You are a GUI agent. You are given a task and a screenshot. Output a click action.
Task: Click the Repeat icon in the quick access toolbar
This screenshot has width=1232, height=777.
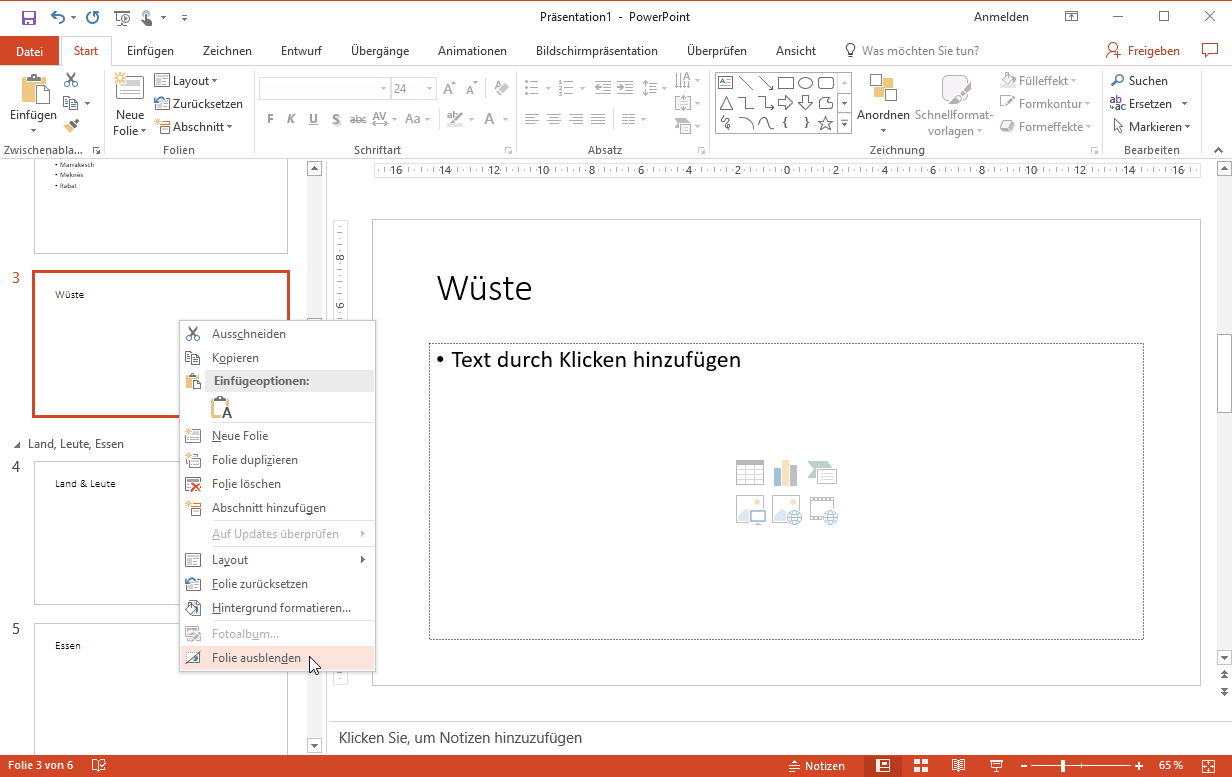coord(93,17)
